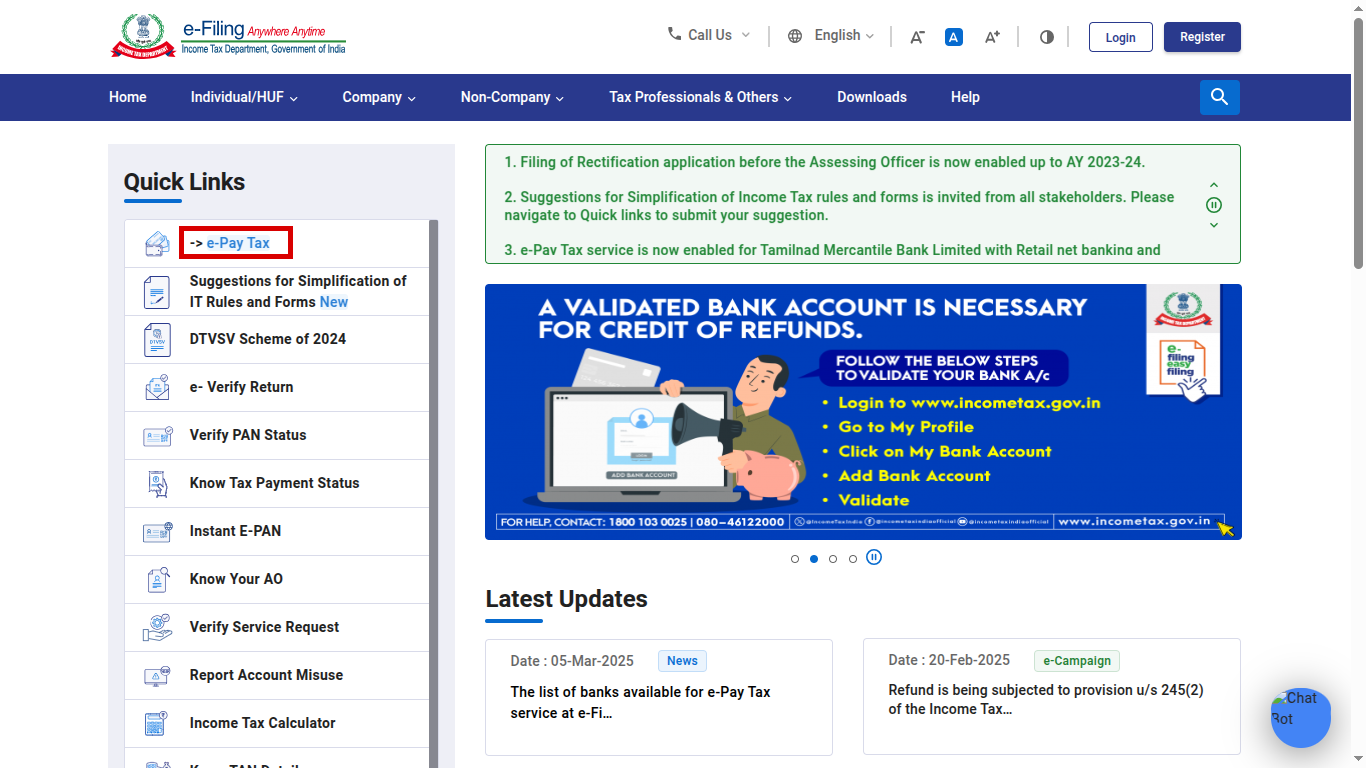The width and height of the screenshot is (1366, 768).
Task: Expand the Individual/HUF menu
Action: pyautogui.click(x=244, y=97)
